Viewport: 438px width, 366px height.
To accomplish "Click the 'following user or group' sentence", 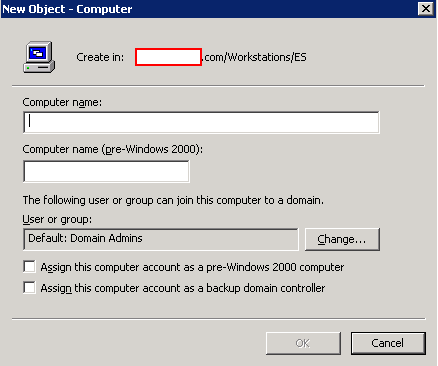I will click(173, 200).
